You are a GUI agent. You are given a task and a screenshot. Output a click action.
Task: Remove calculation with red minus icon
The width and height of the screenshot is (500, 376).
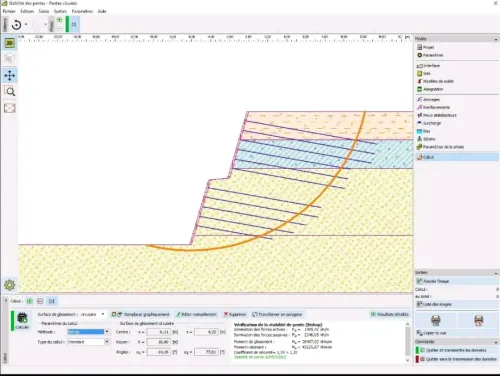40,301
